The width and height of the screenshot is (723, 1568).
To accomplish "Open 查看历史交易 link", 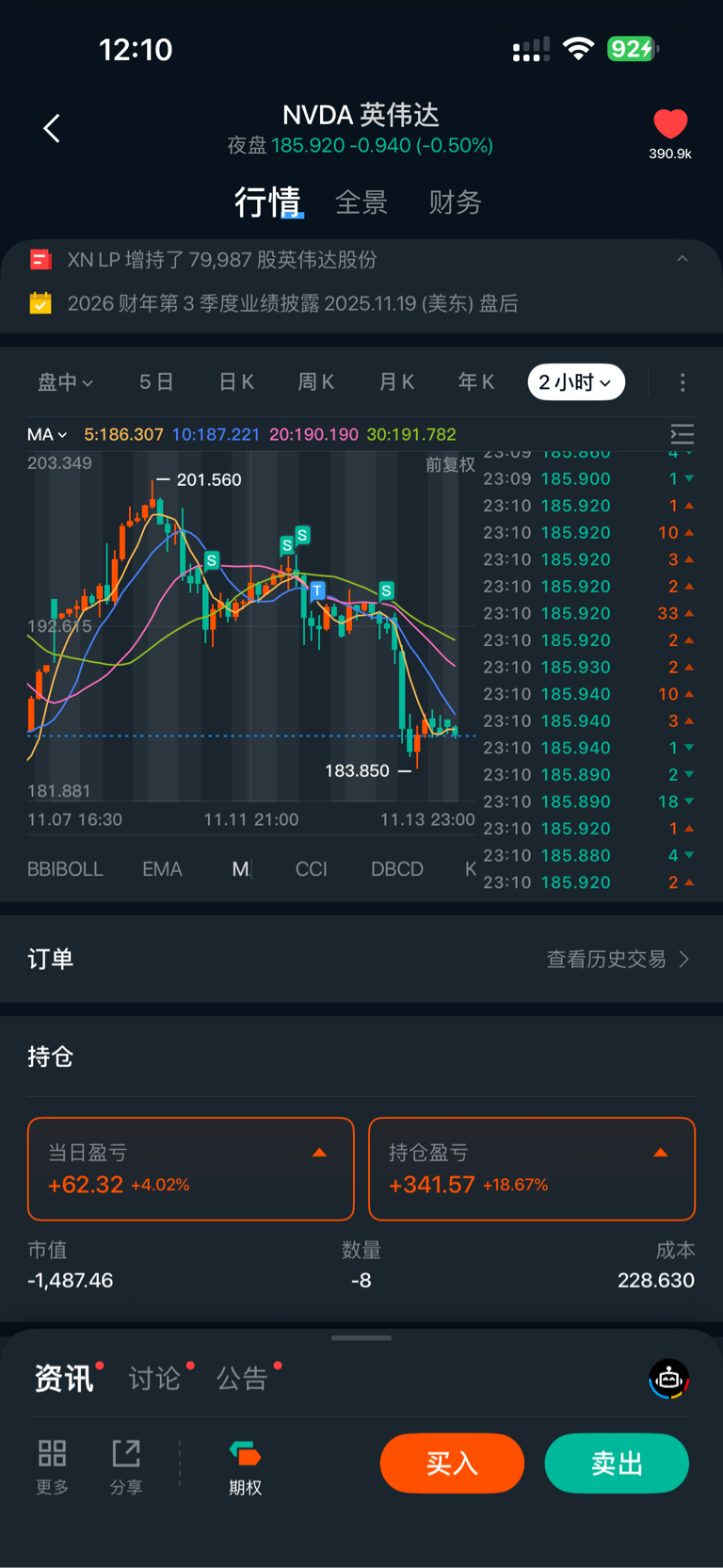I will coord(619,959).
